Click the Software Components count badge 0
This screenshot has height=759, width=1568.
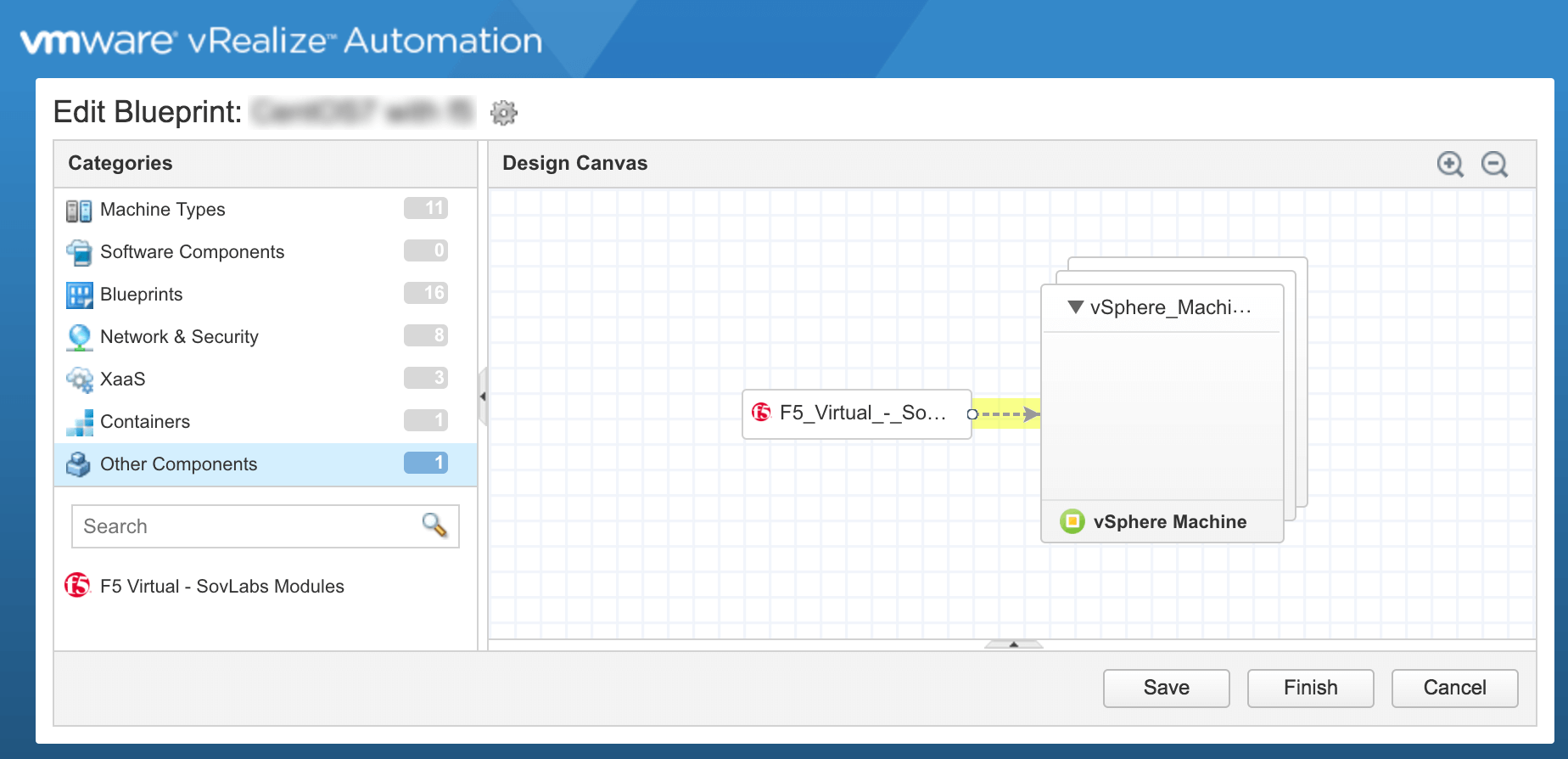(x=426, y=250)
